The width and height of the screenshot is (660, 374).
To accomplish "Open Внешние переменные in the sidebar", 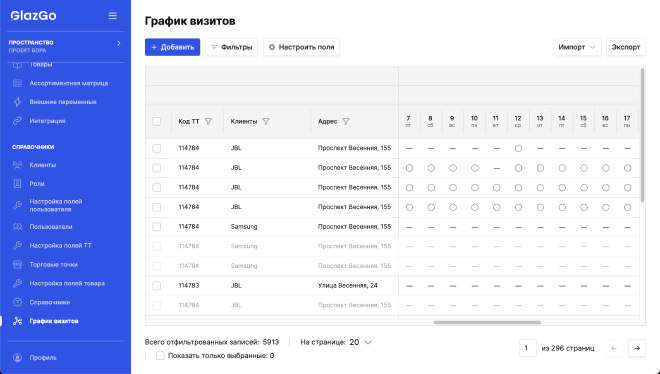I will 63,102.
